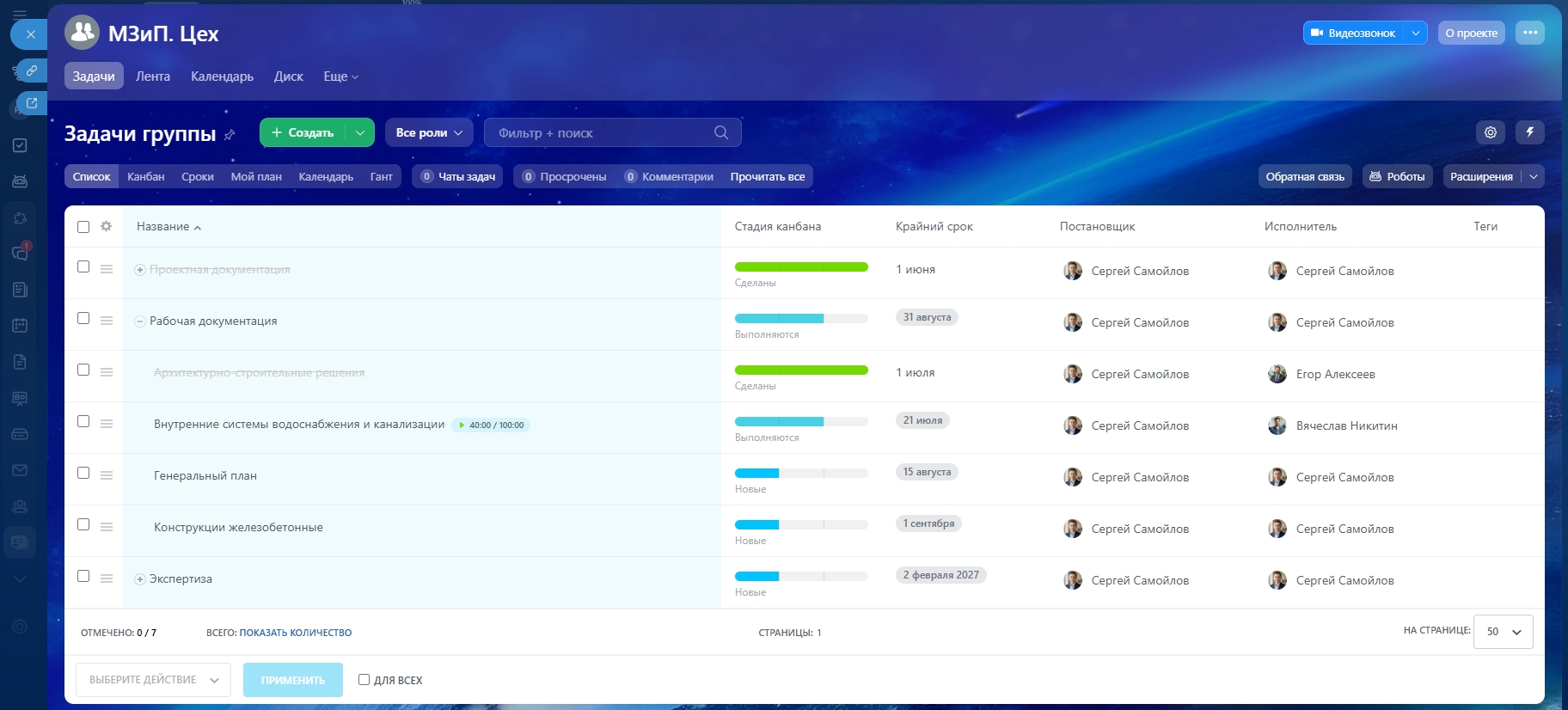Open the calendar sidebar icon
Viewport: 1568px width, 710px height.
tap(20, 326)
